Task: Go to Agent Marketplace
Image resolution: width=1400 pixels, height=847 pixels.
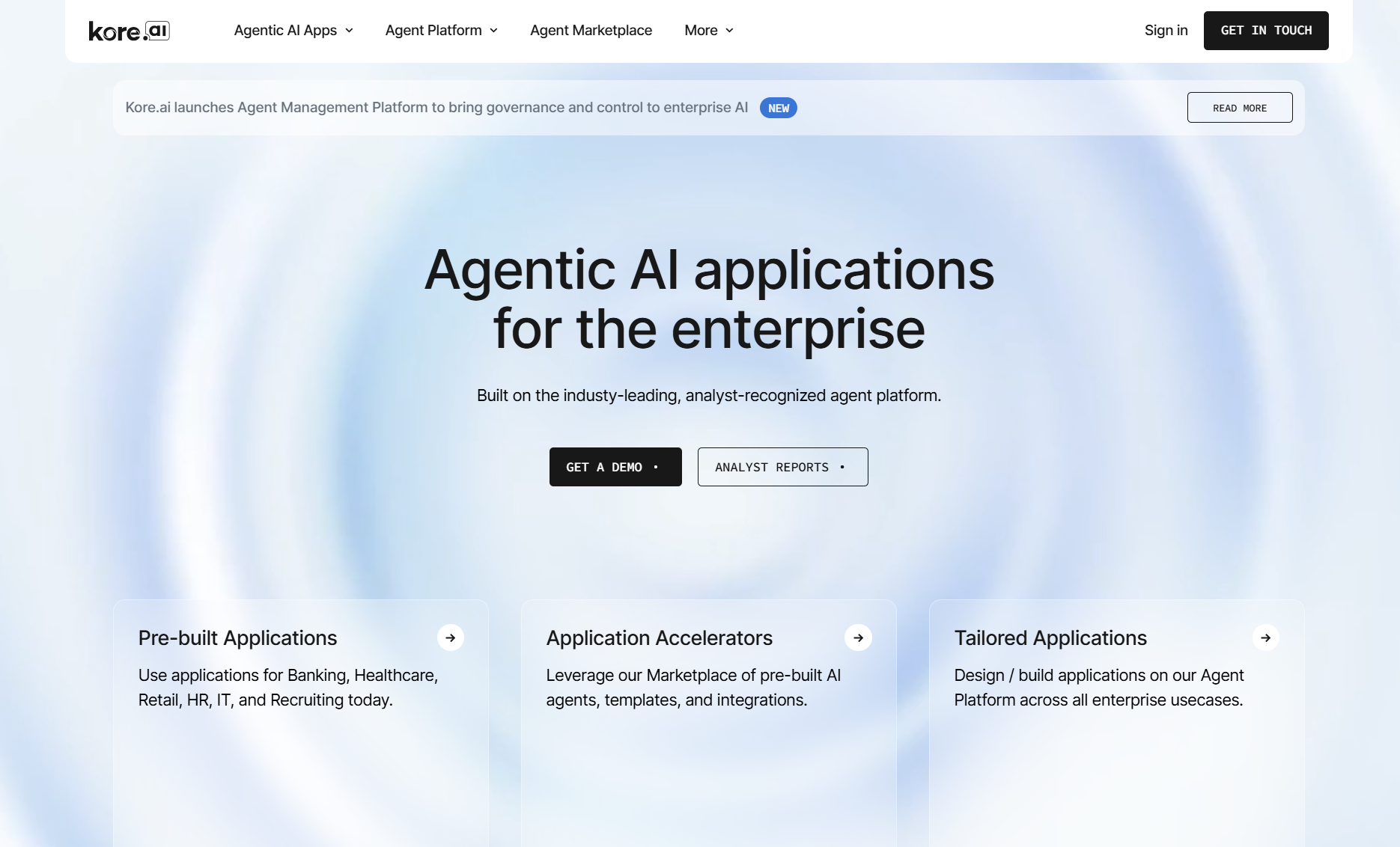Action: tap(591, 31)
